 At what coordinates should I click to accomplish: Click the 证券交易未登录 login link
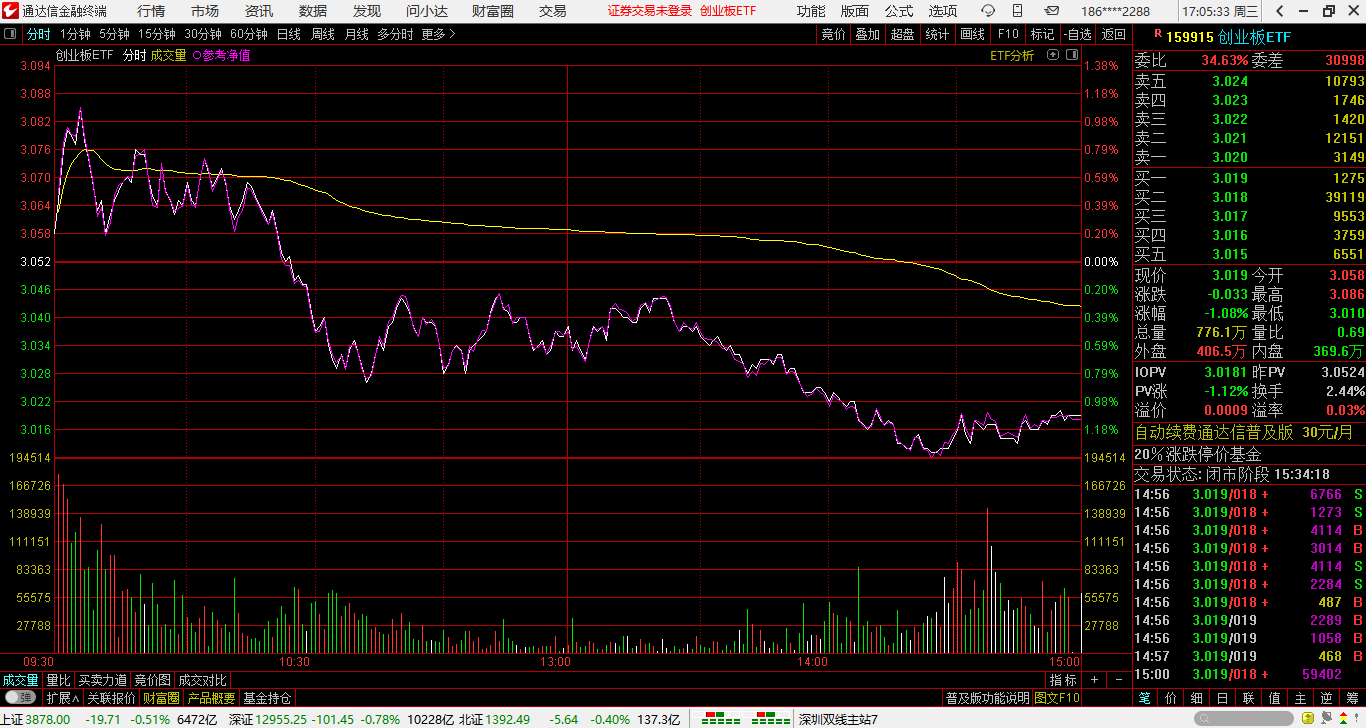point(649,11)
